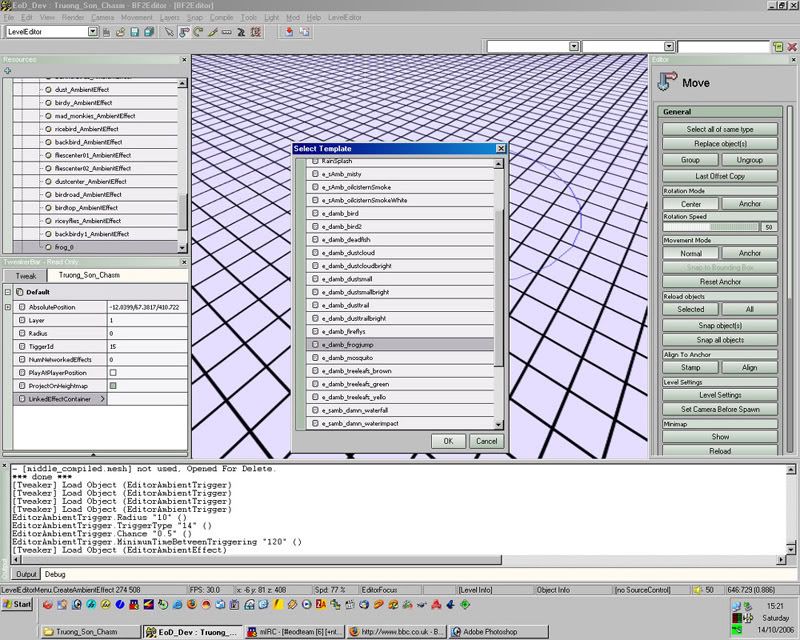This screenshot has height=640, width=800.
Task: Select e_damb_mosquito in template list
Action: coord(401,358)
